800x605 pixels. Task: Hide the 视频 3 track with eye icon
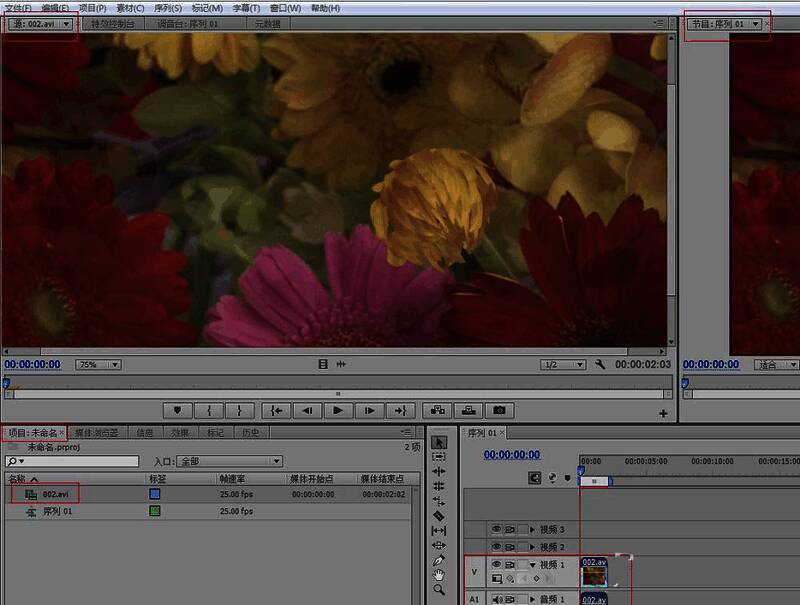click(496, 529)
